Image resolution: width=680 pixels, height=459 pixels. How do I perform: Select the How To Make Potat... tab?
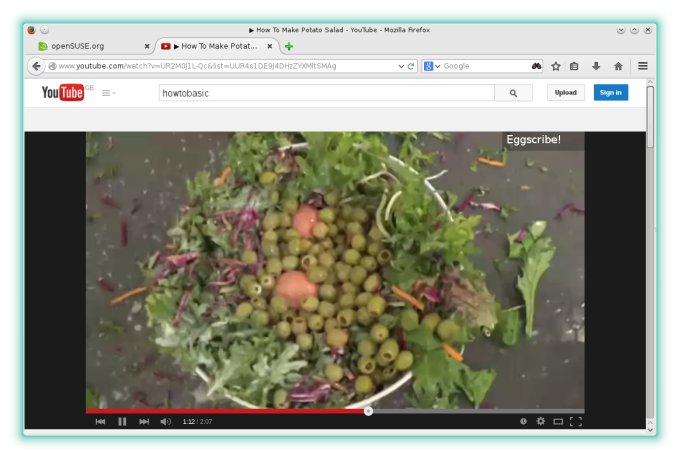216,46
